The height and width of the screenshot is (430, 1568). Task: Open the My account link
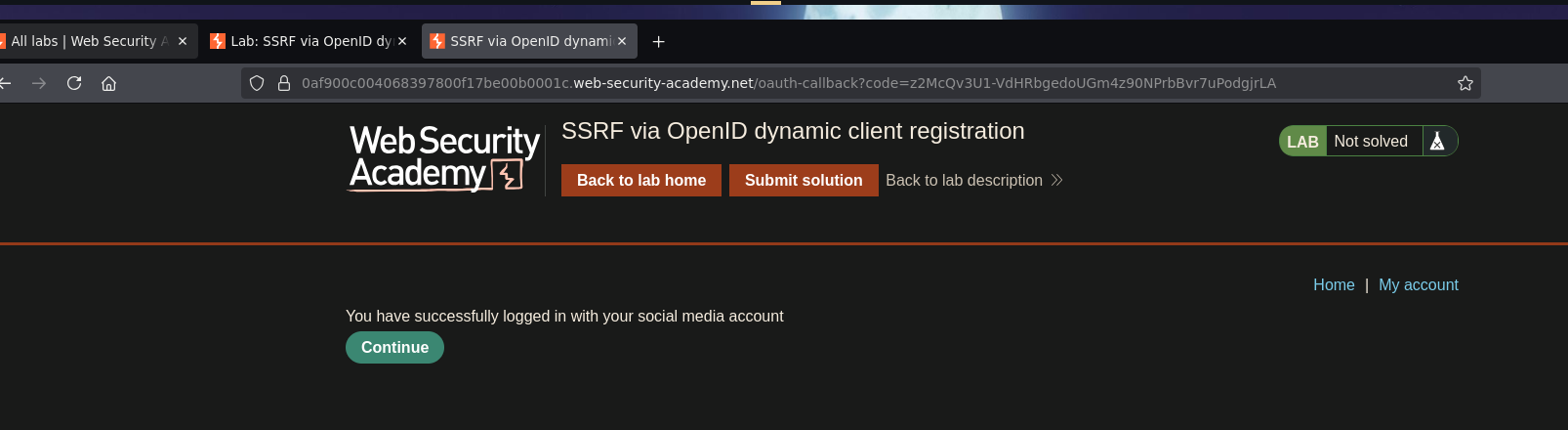(x=1419, y=284)
